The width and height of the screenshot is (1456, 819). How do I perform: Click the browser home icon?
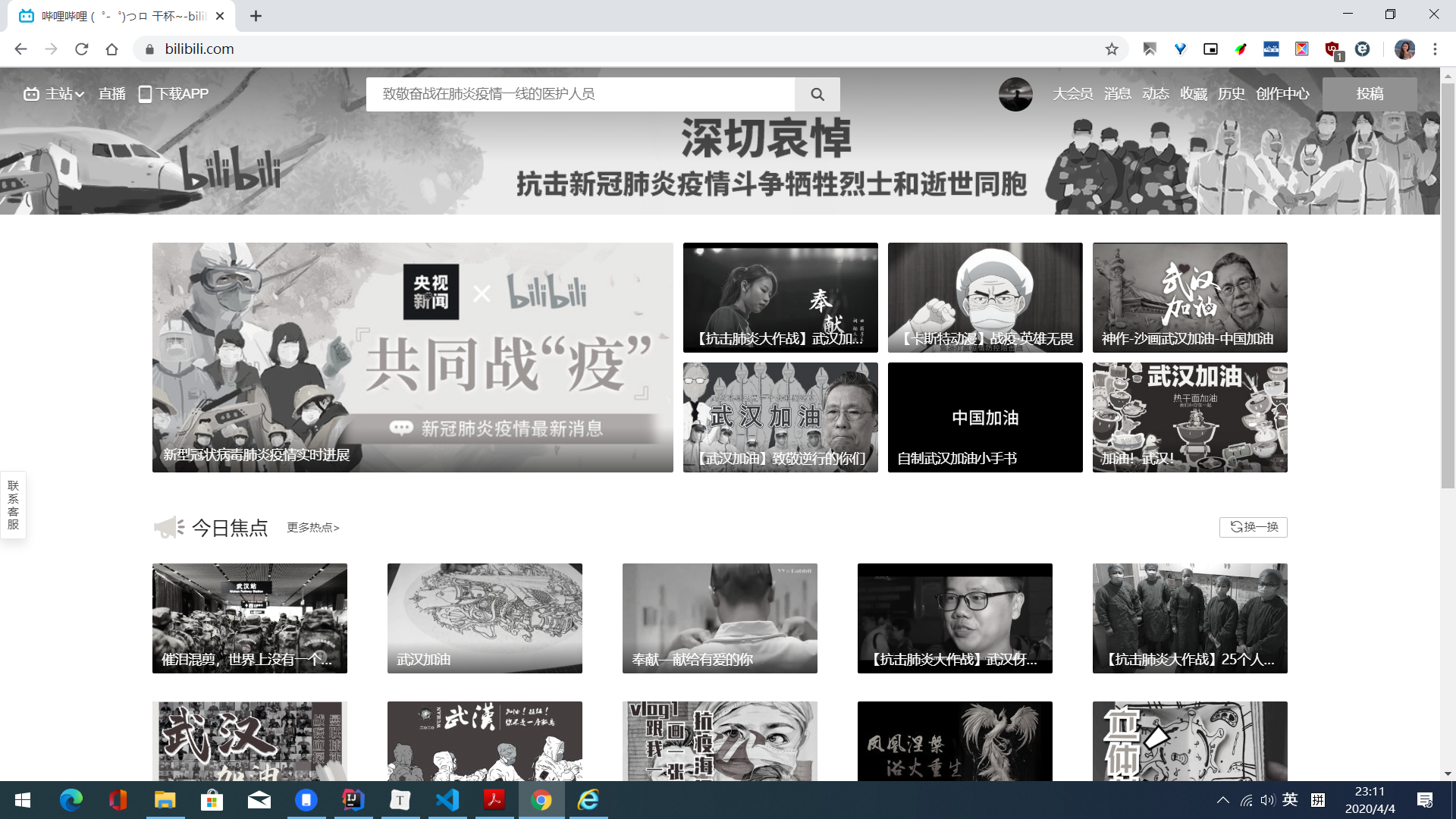pyautogui.click(x=111, y=49)
